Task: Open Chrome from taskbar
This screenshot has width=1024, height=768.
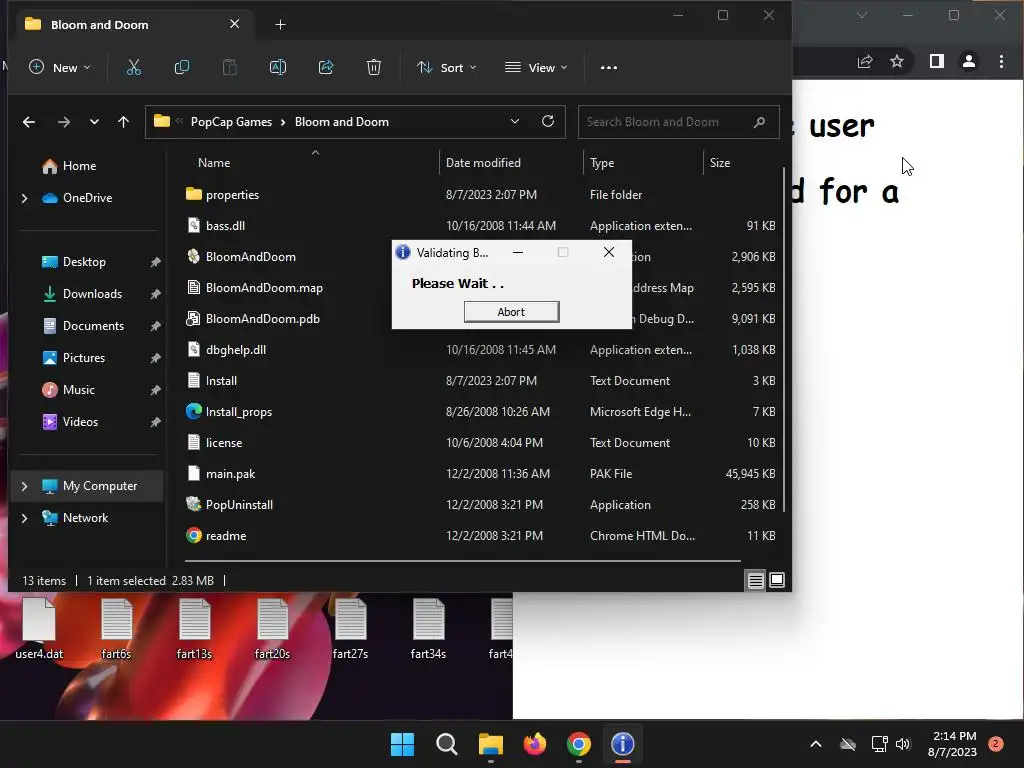Action: tap(579, 744)
